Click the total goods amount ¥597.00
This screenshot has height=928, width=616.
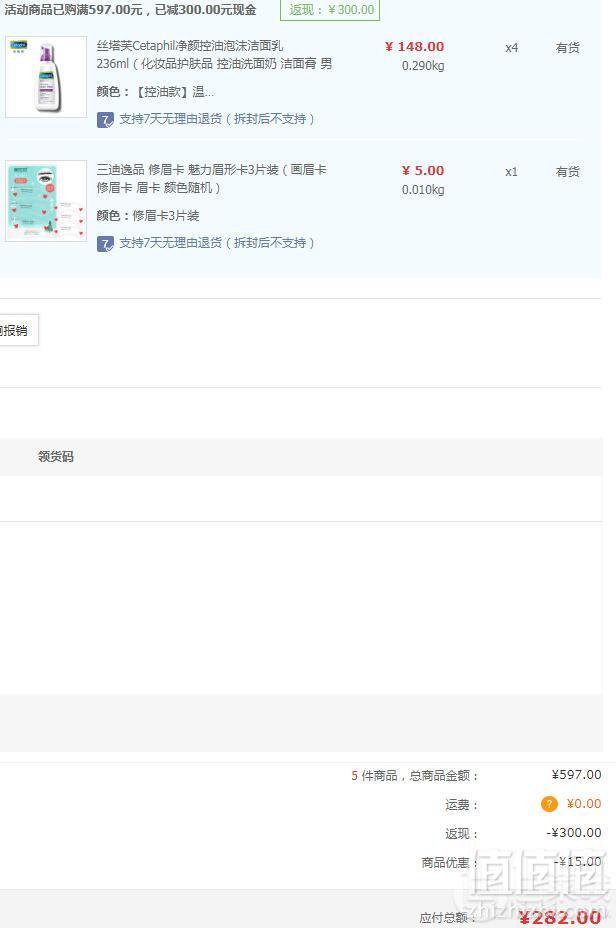576,775
